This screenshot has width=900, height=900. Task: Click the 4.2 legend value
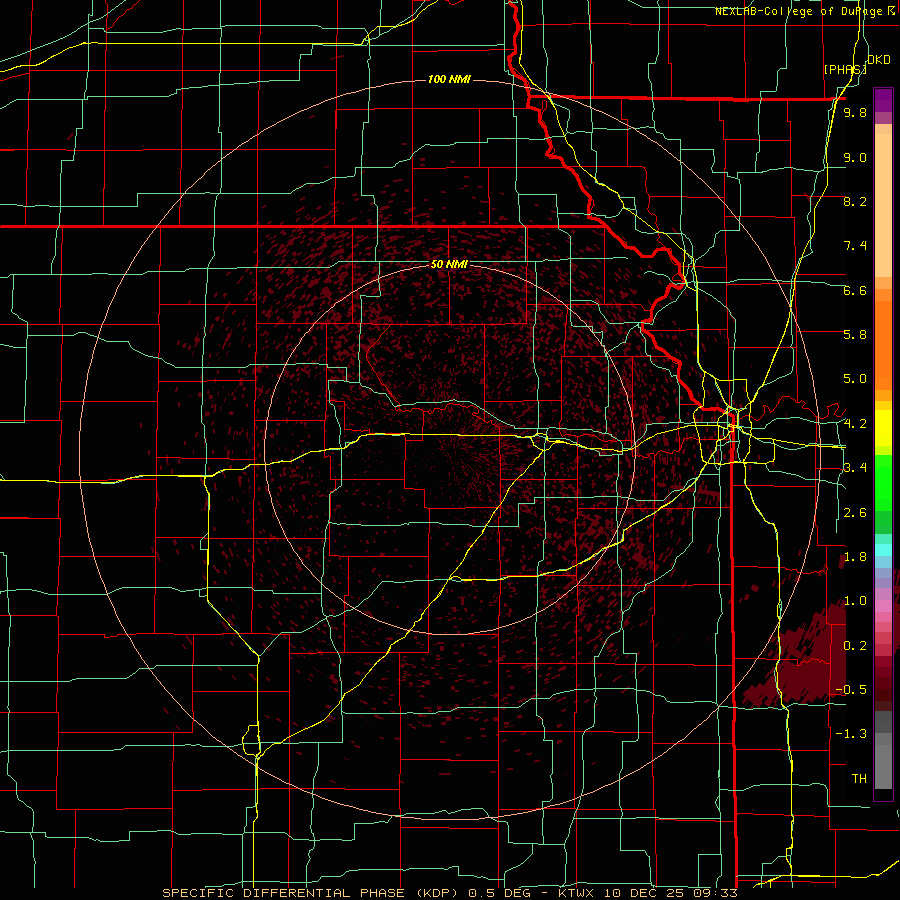[x=855, y=424]
